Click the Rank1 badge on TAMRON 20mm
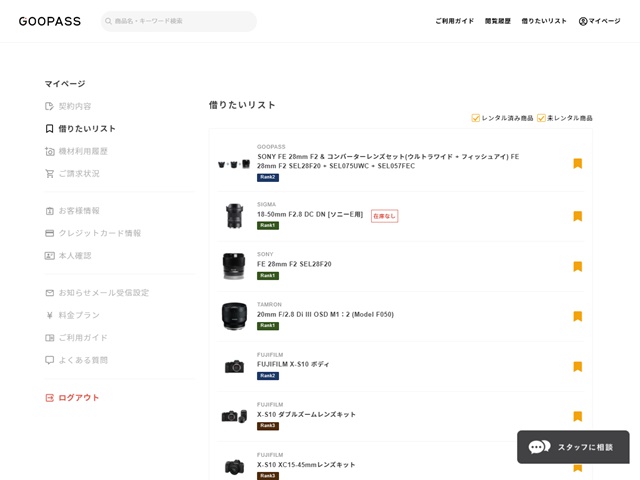The height and width of the screenshot is (480, 640). [x=268, y=326]
